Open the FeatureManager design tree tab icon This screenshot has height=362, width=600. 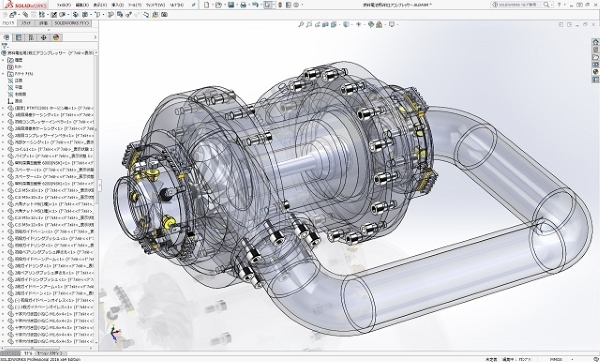click(x=7, y=38)
